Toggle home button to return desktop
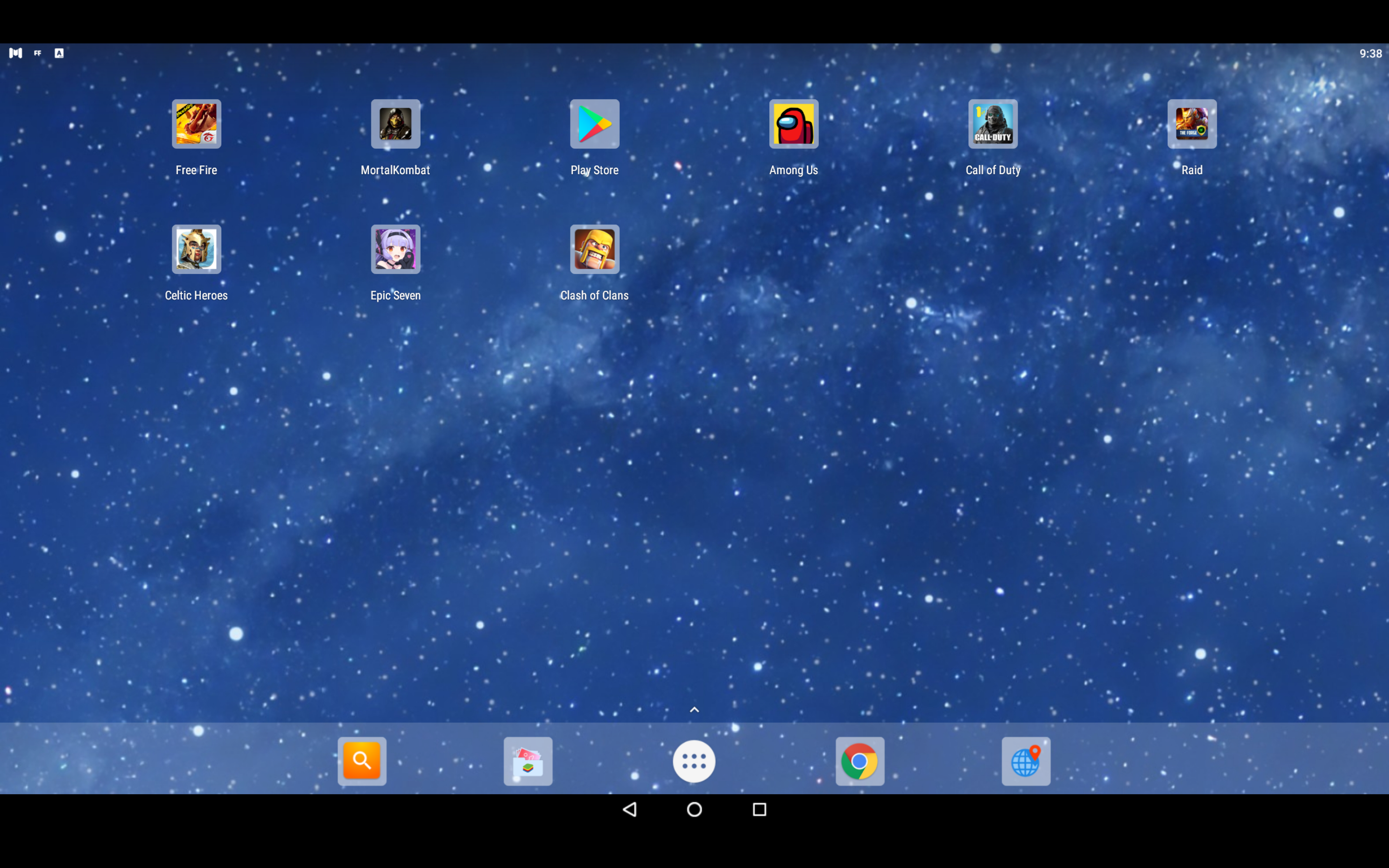This screenshot has height=868, width=1389. (694, 810)
